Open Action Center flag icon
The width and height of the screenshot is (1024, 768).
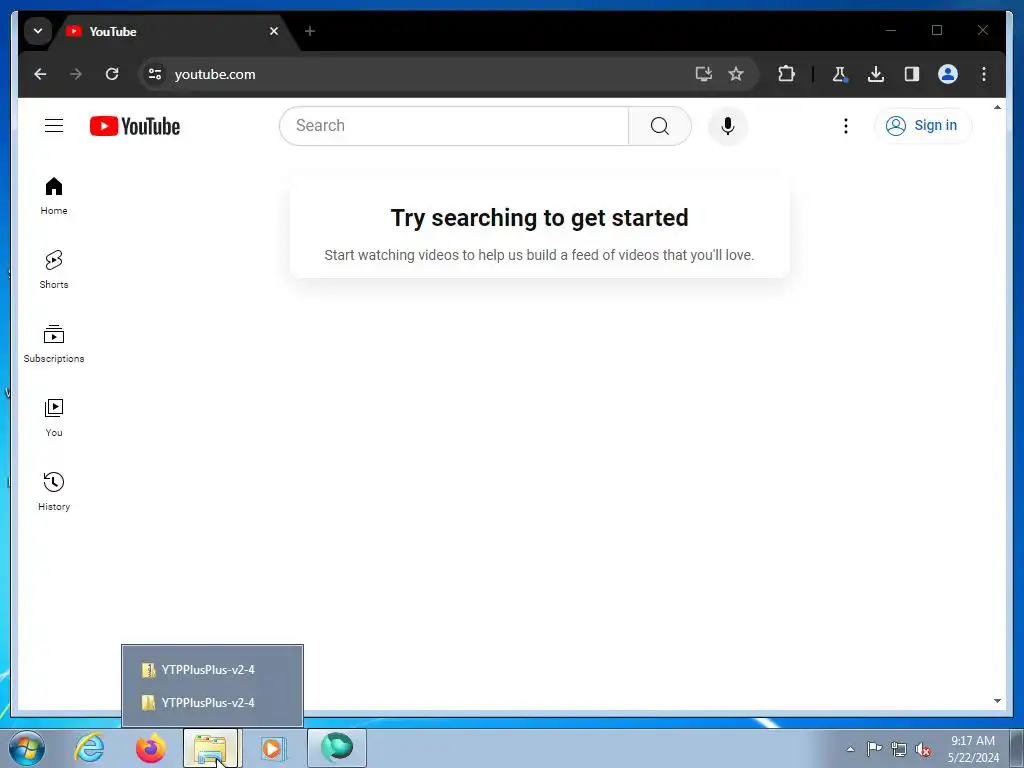pos(874,749)
